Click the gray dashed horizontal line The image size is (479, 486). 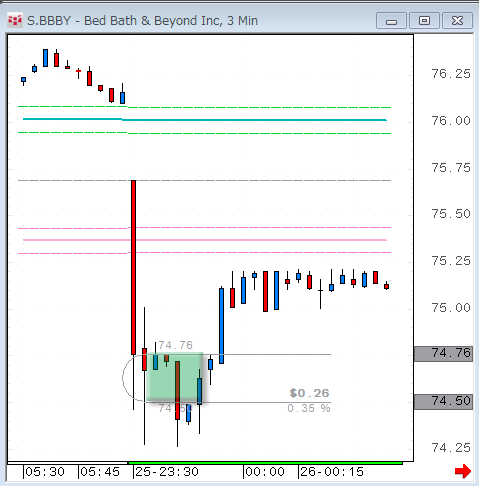click(204, 180)
